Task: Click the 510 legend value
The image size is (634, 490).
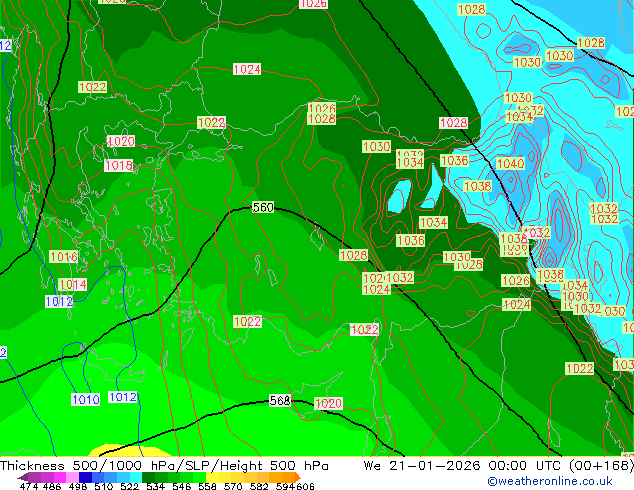Action: (x=104, y=486)
